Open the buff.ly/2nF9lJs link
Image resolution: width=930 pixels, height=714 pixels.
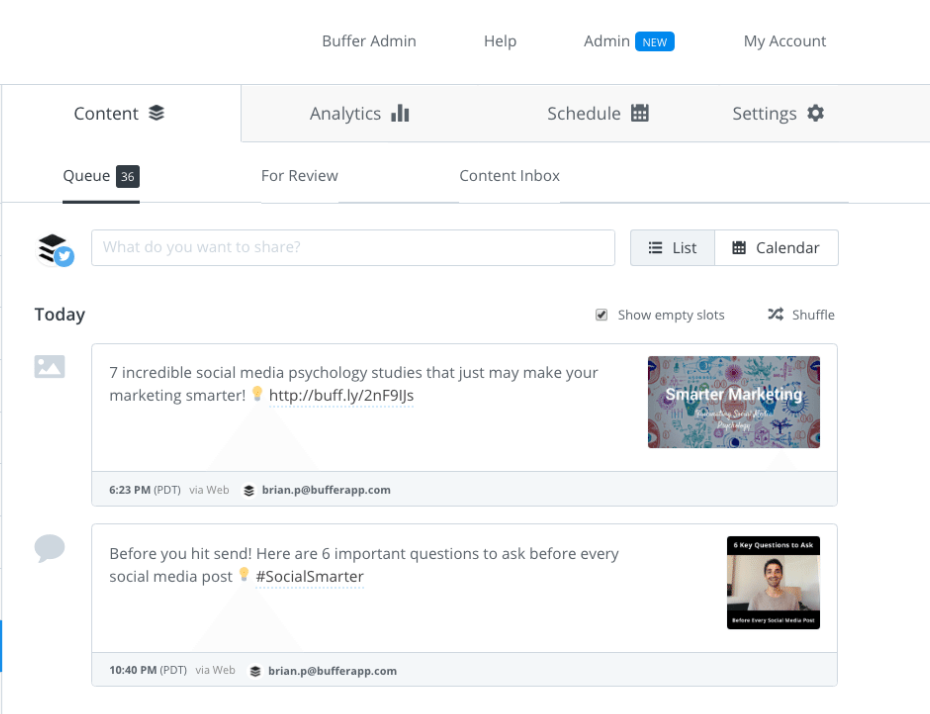click(341, 396)
